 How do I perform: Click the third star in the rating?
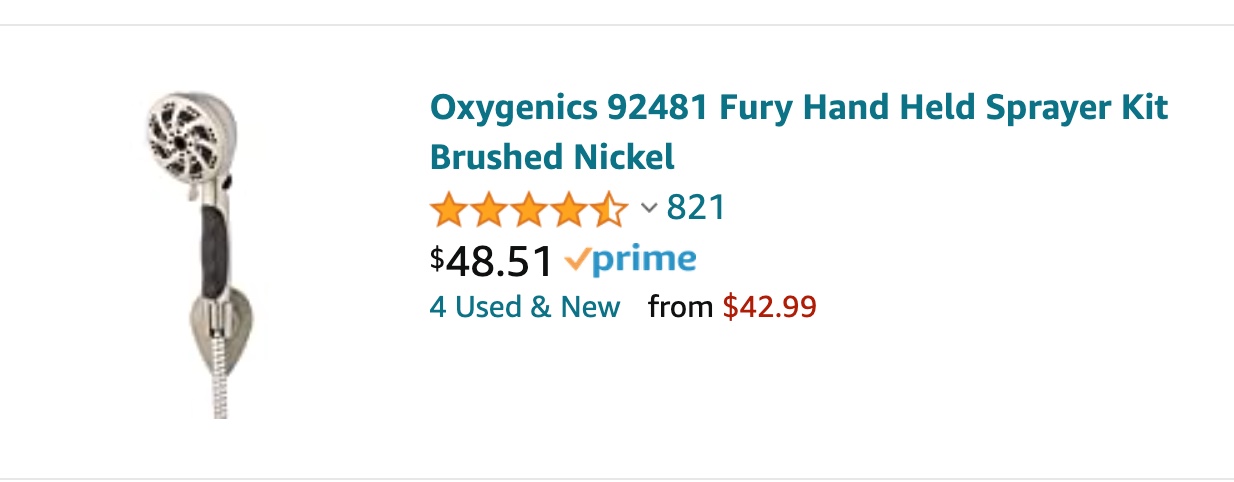pyautogui.click(x=528, y=210)
